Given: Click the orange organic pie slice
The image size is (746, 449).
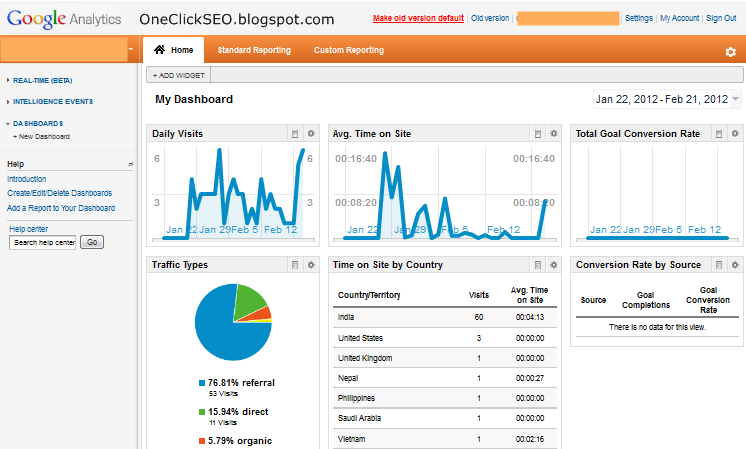Looking at the screenshot, I should tap(263, 314).
